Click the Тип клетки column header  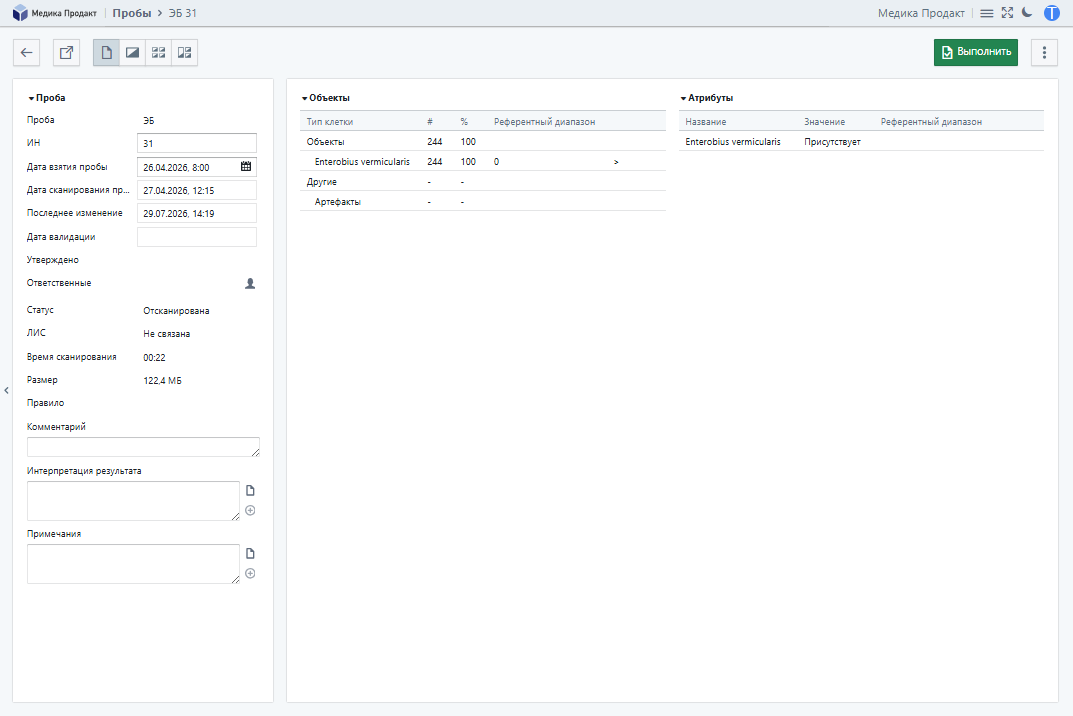click(330, 122)
